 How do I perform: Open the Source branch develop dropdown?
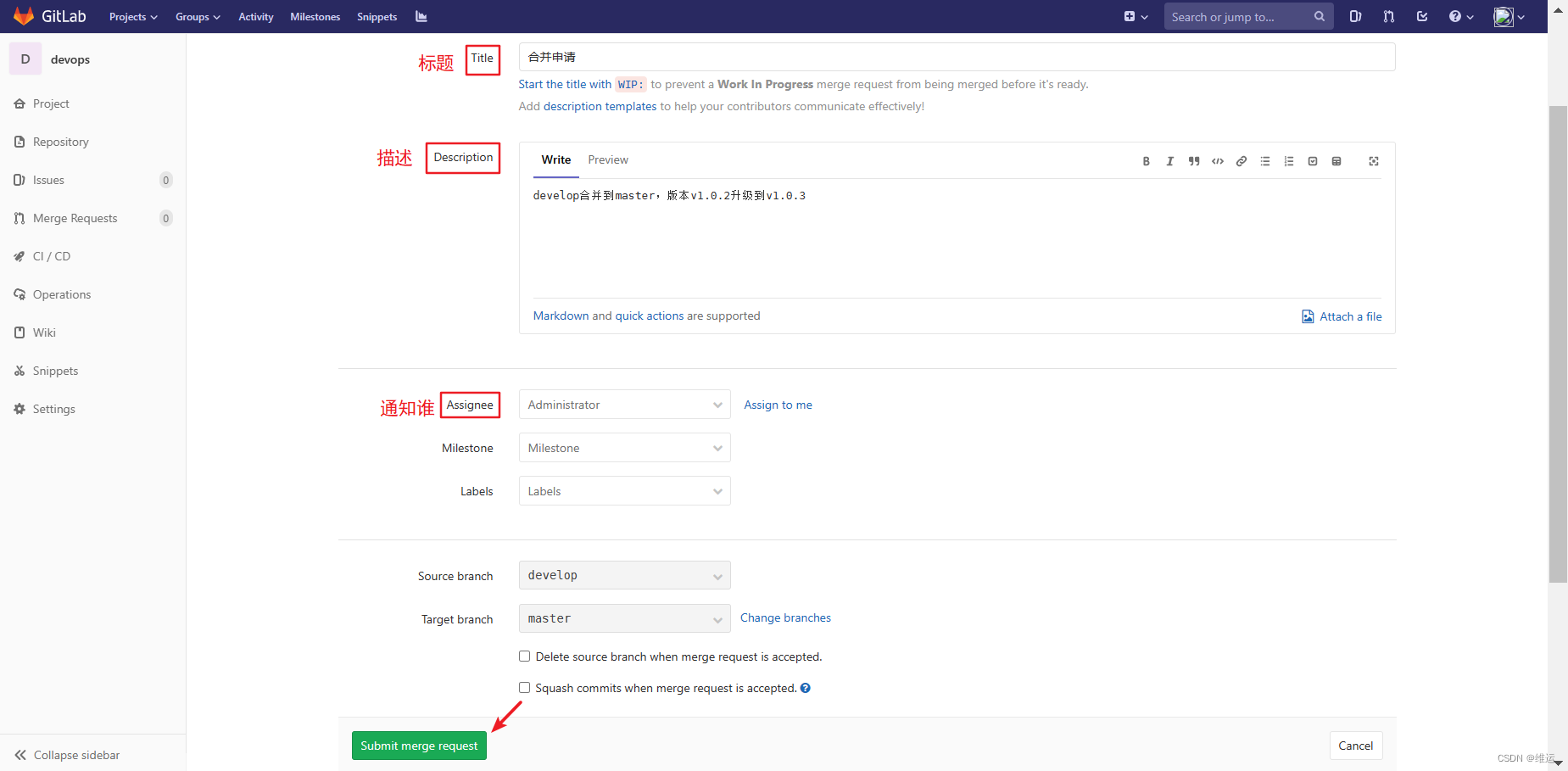(624, 575)
